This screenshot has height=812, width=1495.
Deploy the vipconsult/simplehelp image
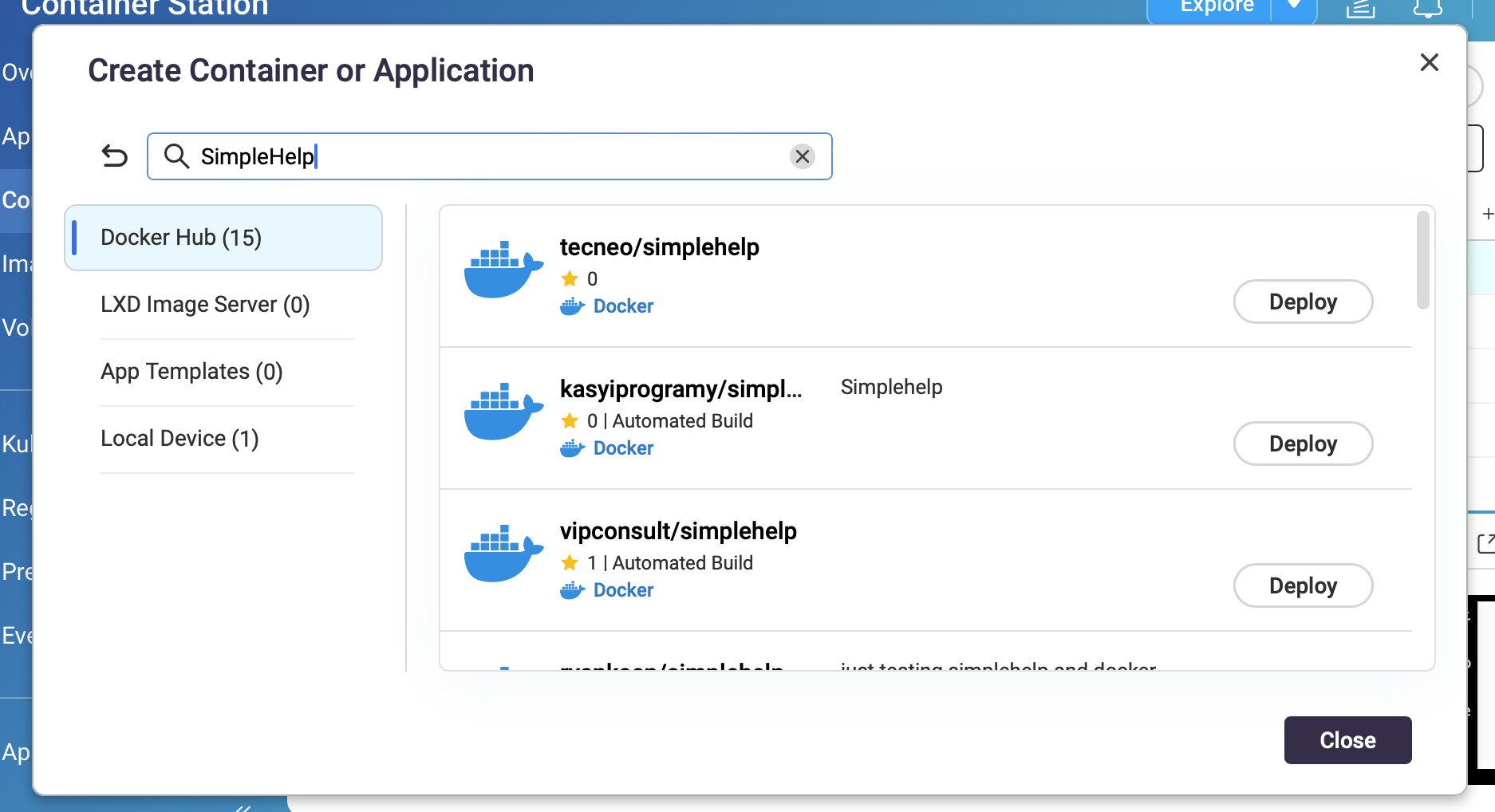click(x=1303, y=585)
